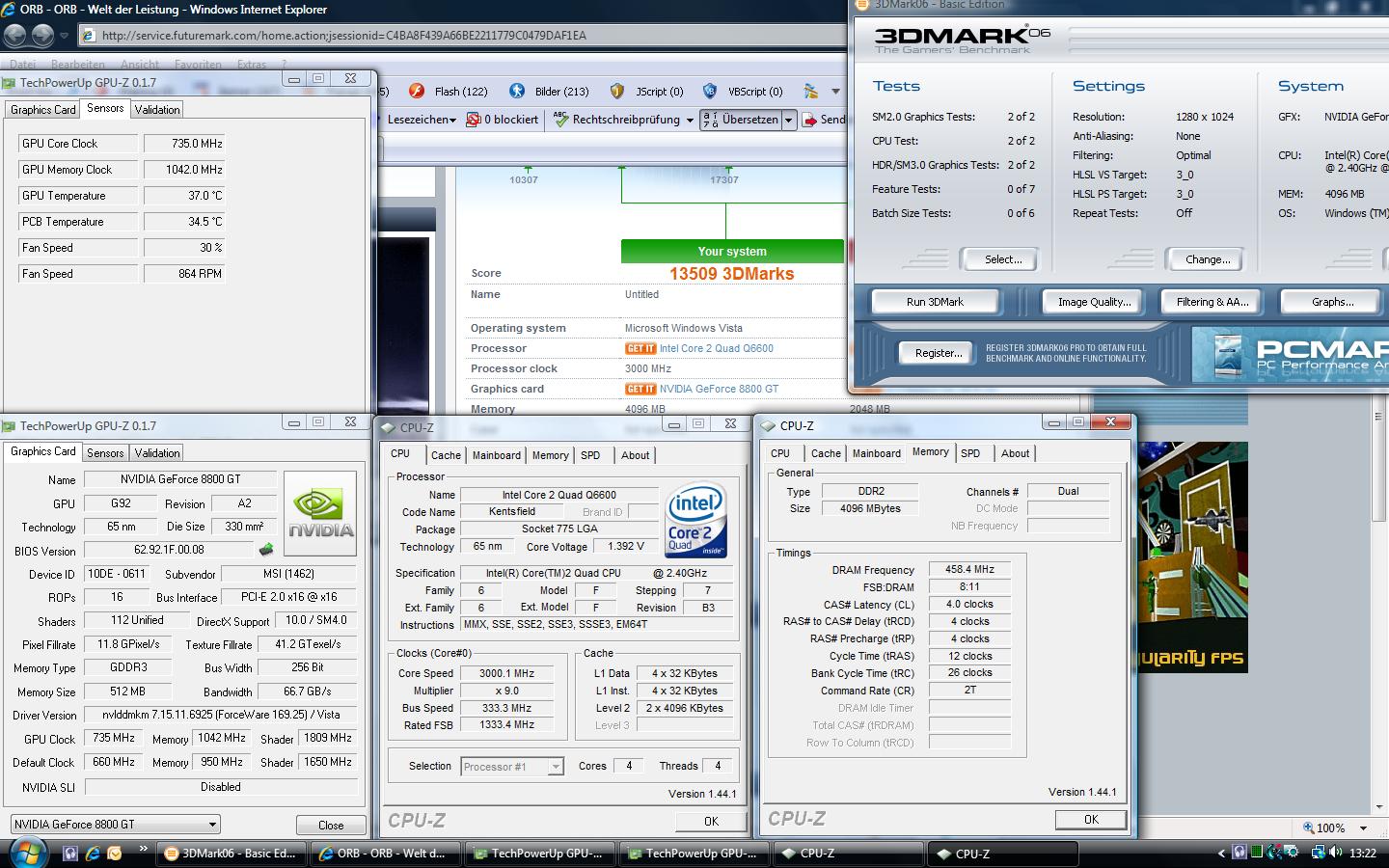Click the clock showing 13:22
This screenshot has height=868, width=1389.
point(1363,854)
